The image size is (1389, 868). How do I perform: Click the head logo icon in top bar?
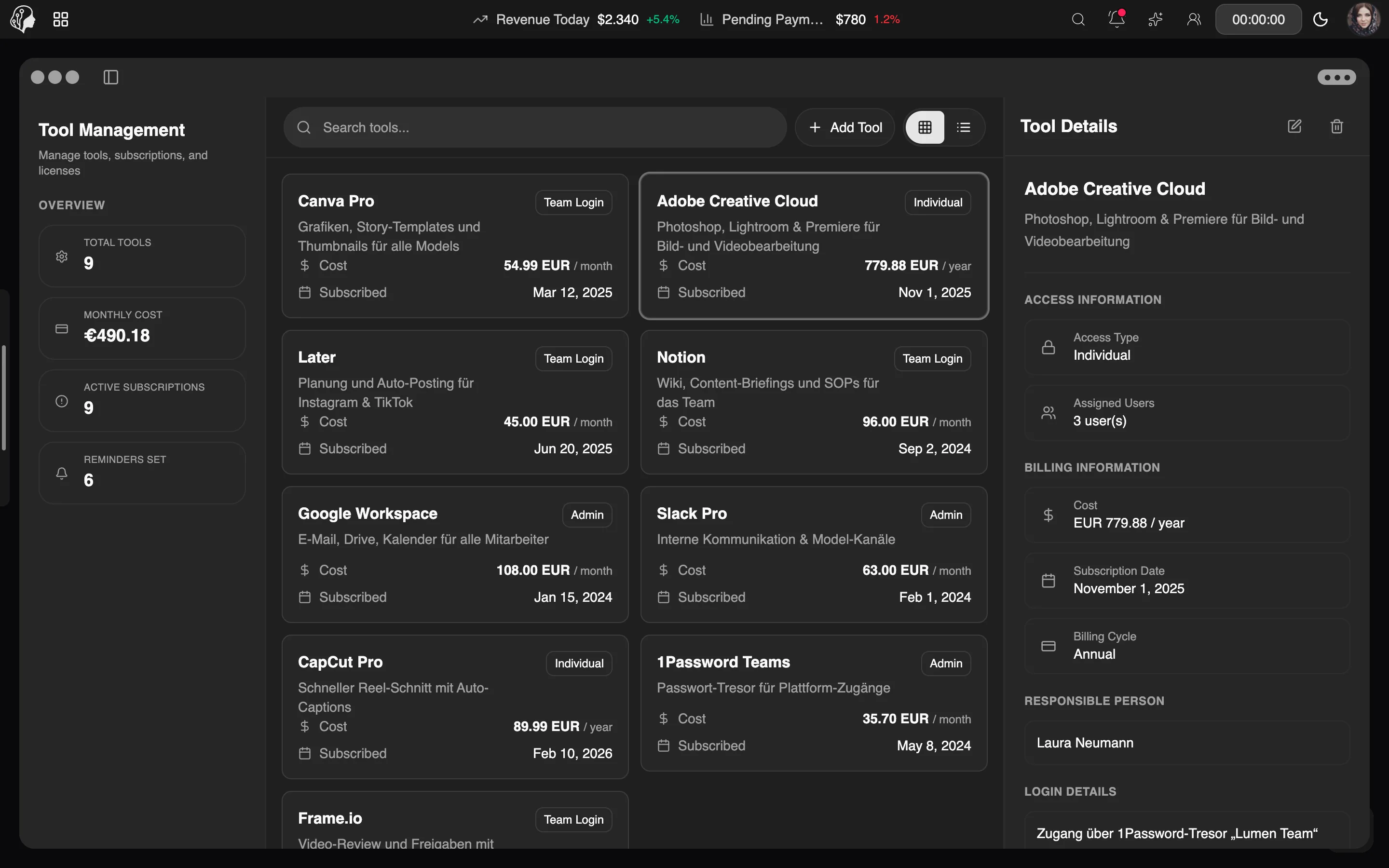point(23,19)
